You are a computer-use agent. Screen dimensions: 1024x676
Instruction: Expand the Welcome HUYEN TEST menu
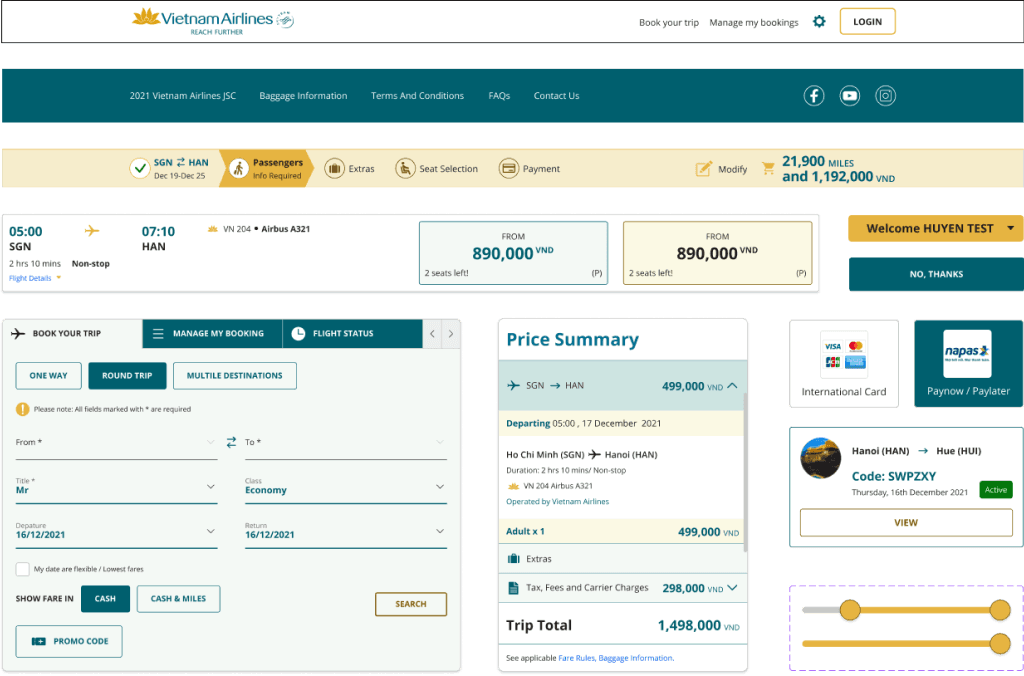tap(936, 229)
